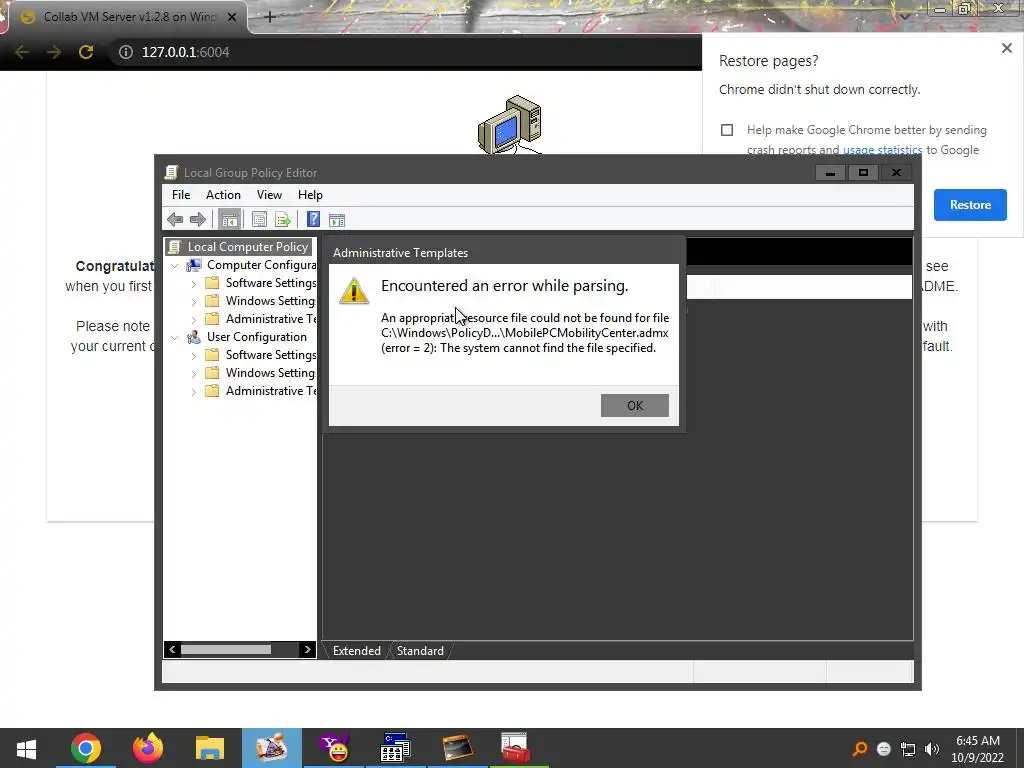This screenshot has width=1024, height=768.
Task: Click the orange magnifier tray icon
Action: tap(860, 749)
